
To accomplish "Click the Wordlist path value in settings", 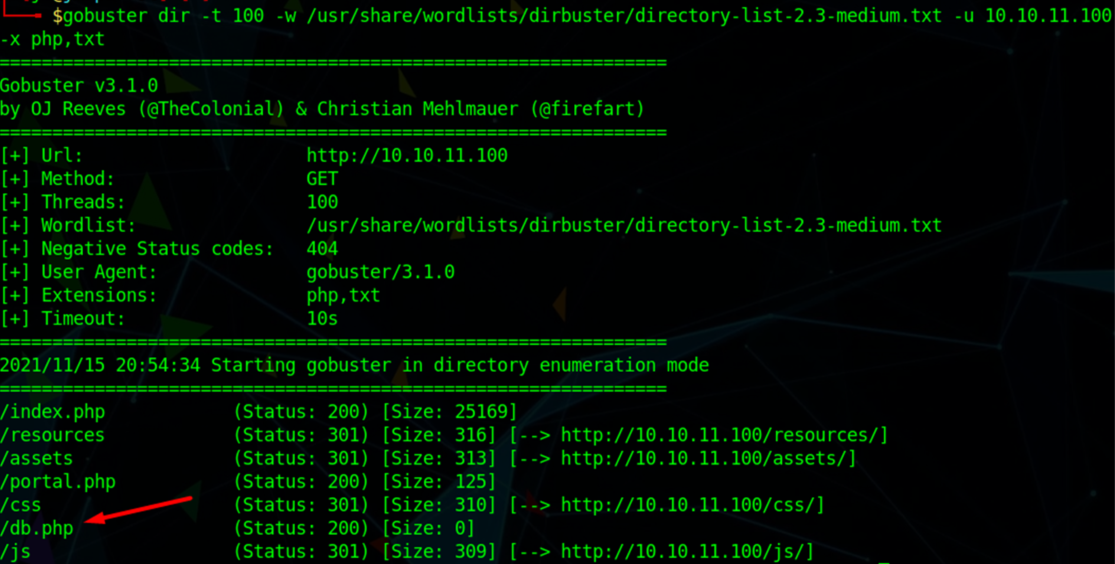I will 624,226.
